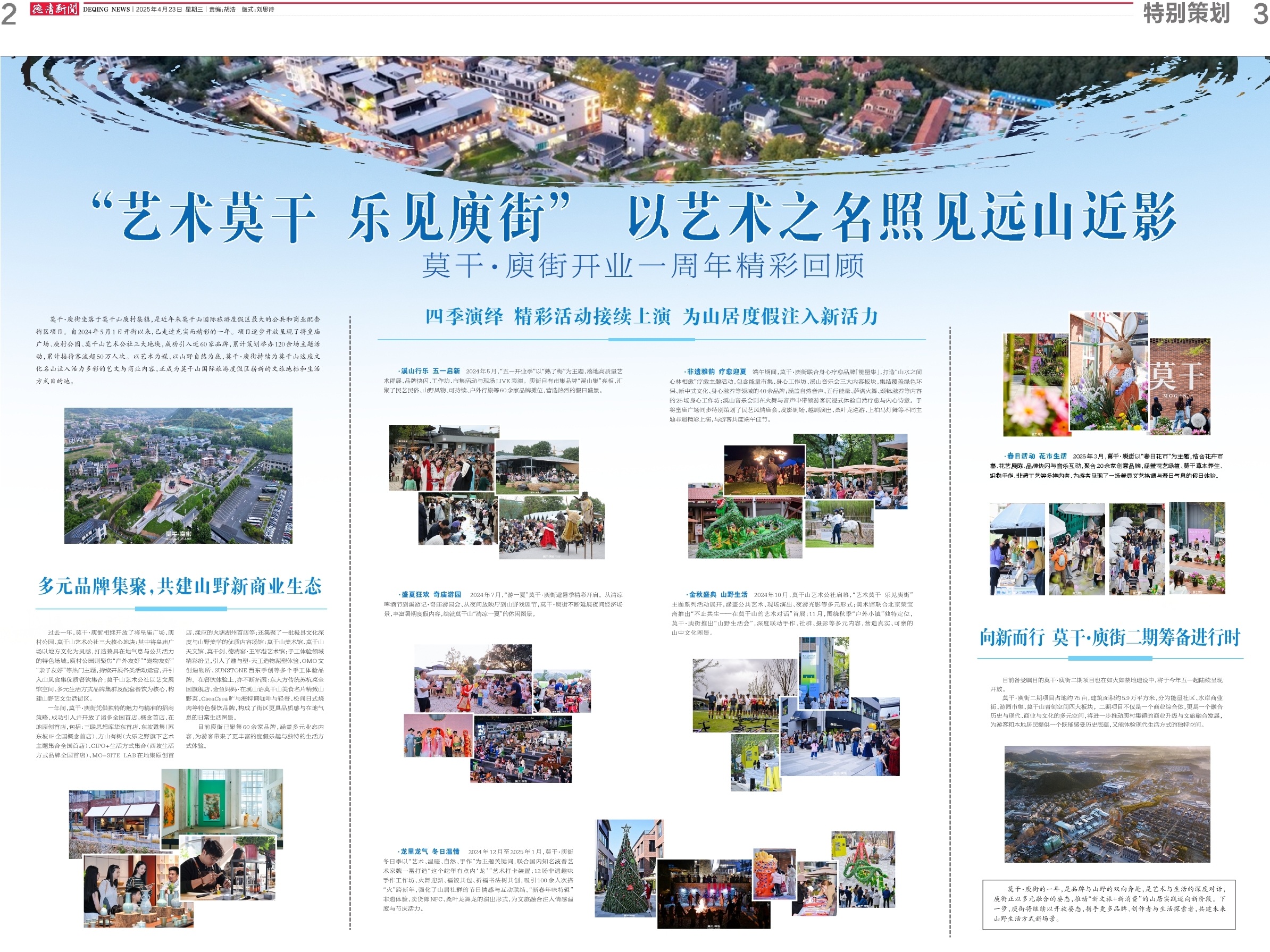Select heading 多元品牌集聚,共建山野新商业生态

pyautogui.click(x=180, y=586)
